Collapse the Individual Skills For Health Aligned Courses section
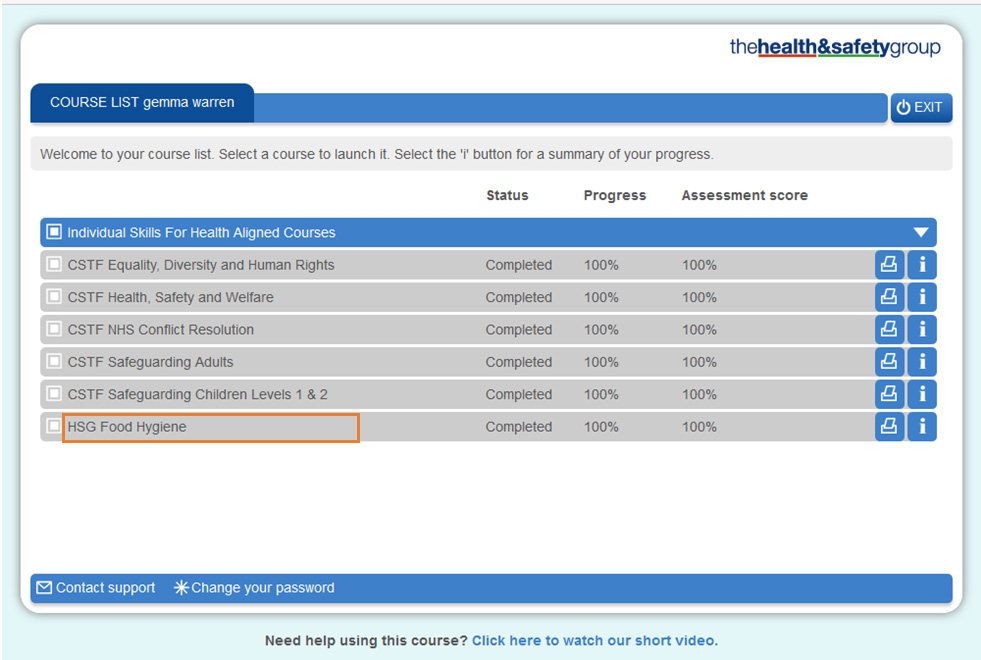 click(x=920, y=231)
